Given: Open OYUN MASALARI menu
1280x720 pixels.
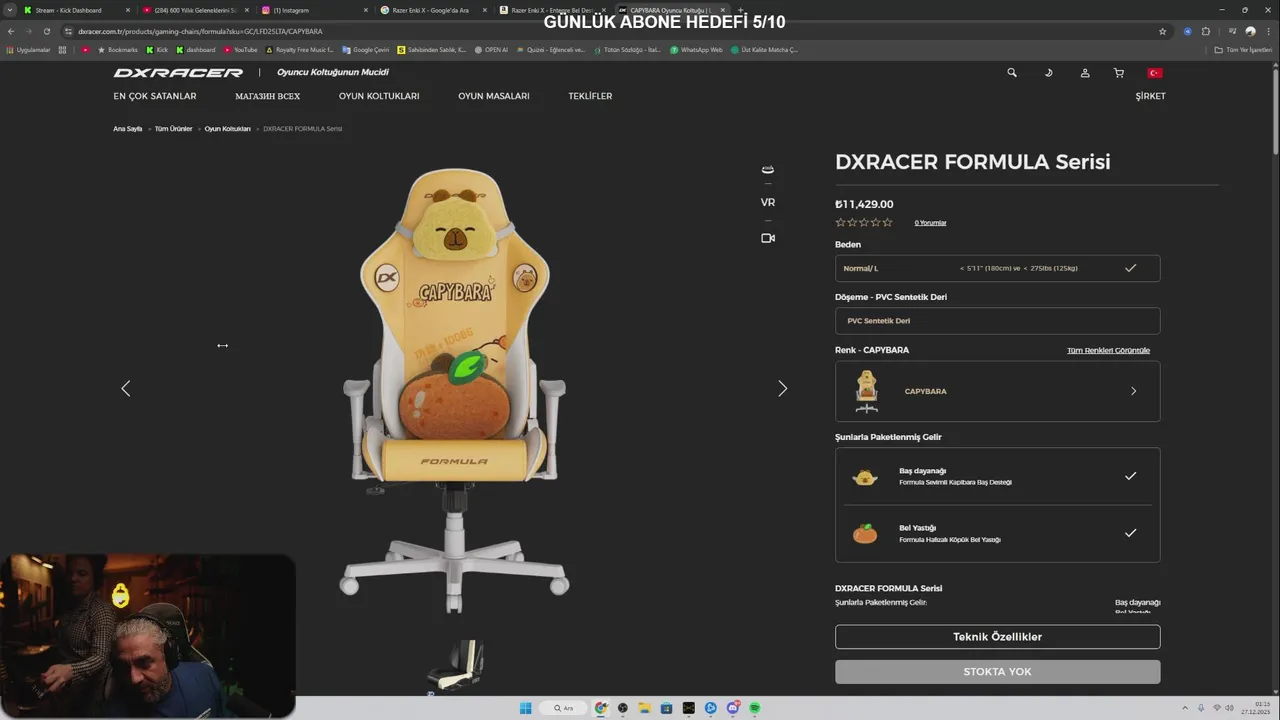Looking at the screenshot, I should click(x=494, y=96).
